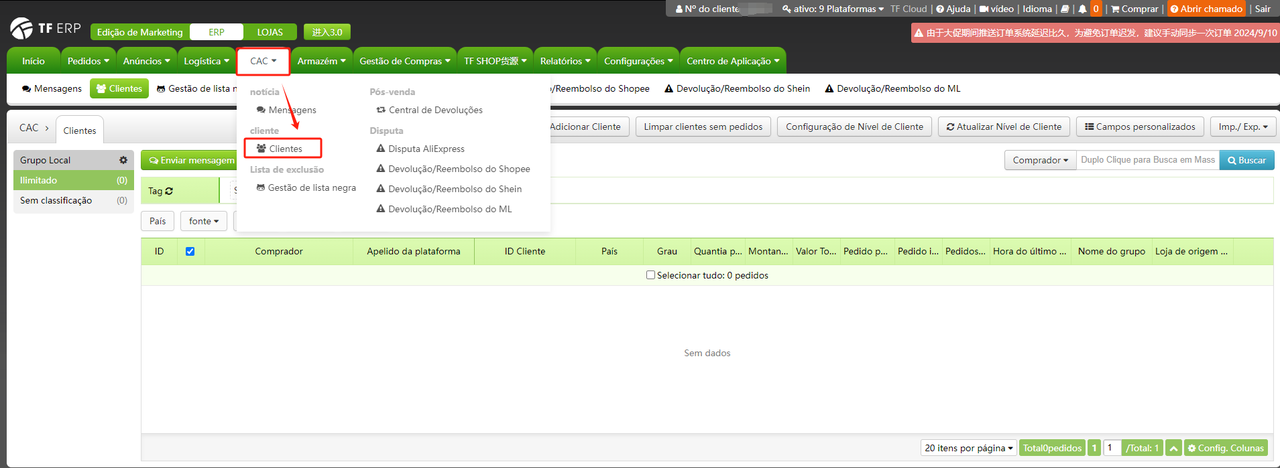The width and height of the screenshot is (1280, 468).
Task: Select Devolução/Reembolso do Shopee in dropdown
Action: [453, 169]
